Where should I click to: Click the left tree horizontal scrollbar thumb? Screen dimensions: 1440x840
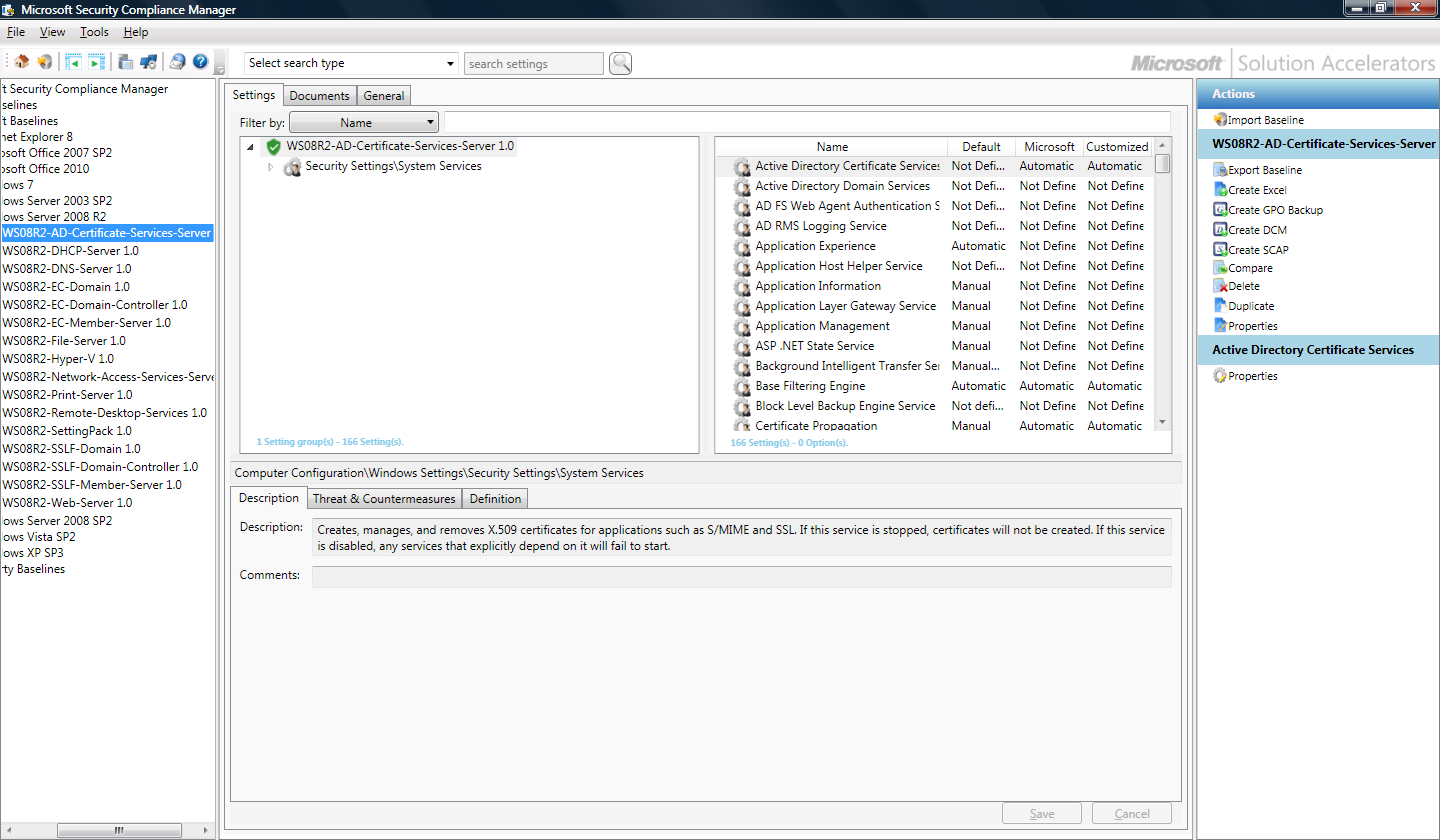pos(118,830)
